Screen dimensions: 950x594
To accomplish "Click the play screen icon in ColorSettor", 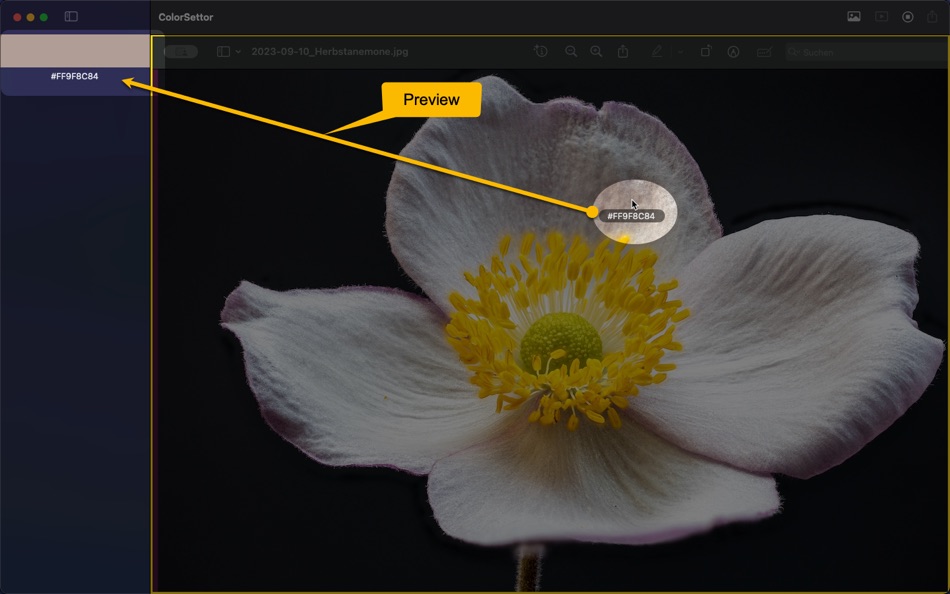I will 881,17.
